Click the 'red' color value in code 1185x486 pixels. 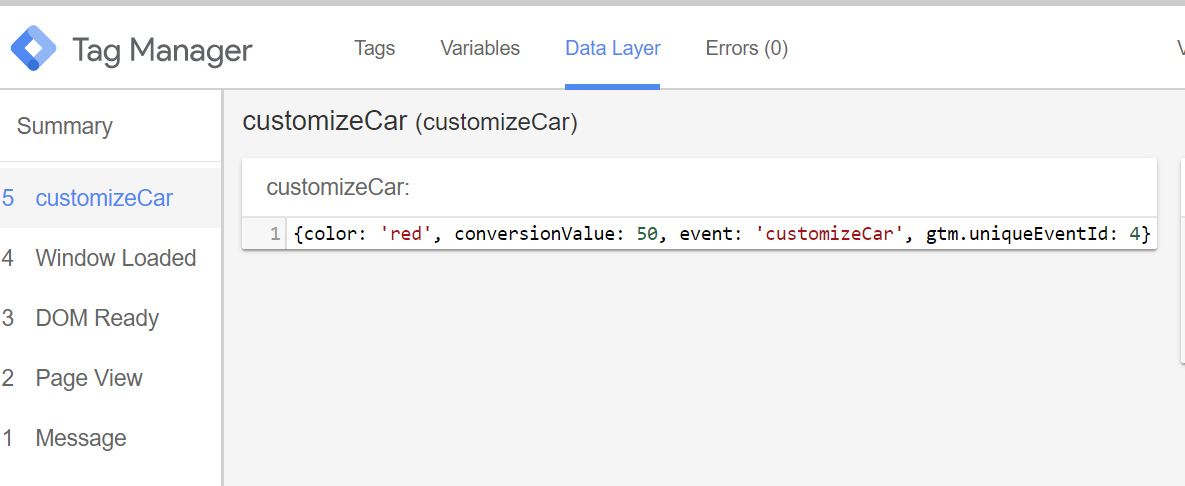point(405,234)
